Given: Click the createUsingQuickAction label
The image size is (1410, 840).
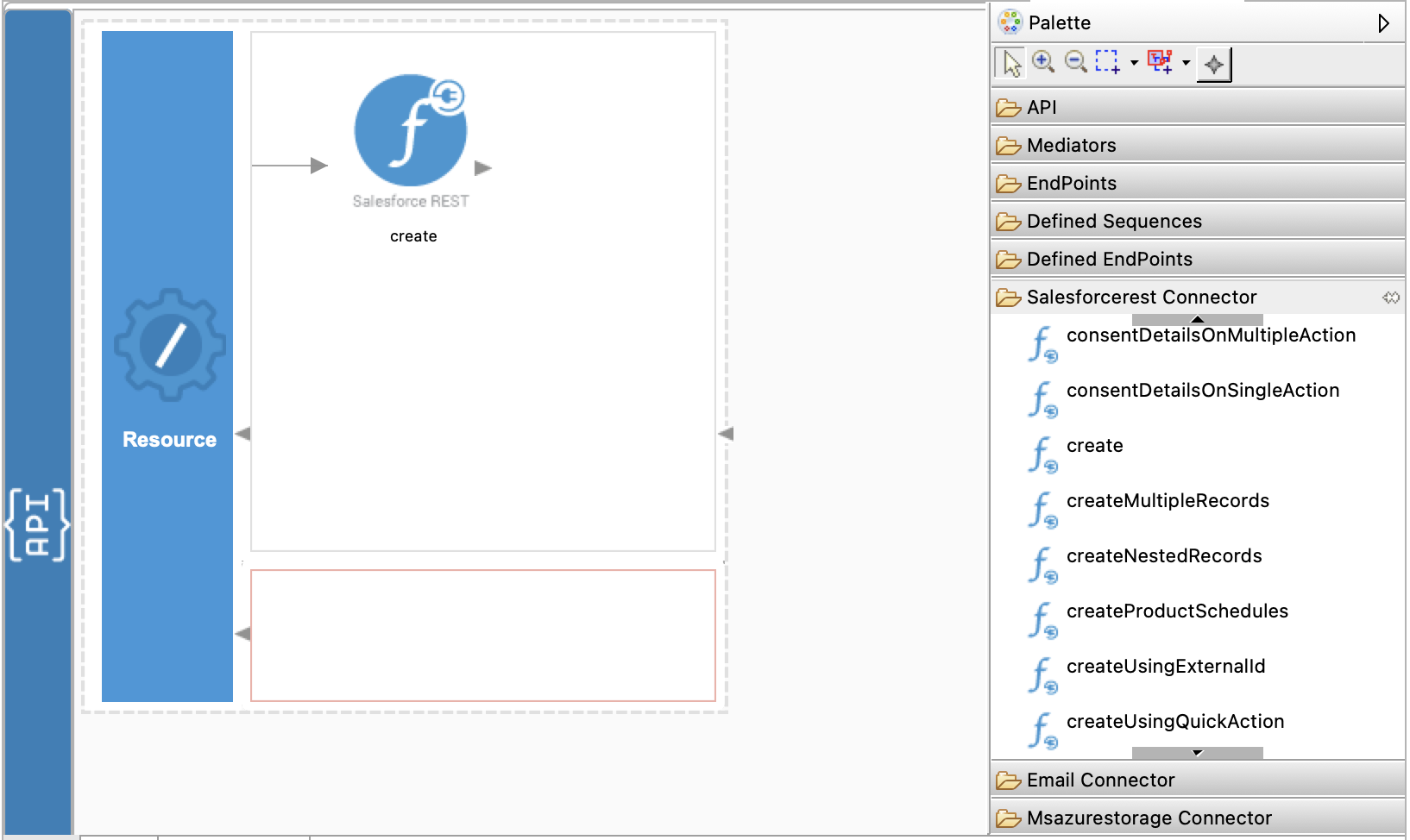Looking at the screenshot, I should click(x=1175, y=722).
